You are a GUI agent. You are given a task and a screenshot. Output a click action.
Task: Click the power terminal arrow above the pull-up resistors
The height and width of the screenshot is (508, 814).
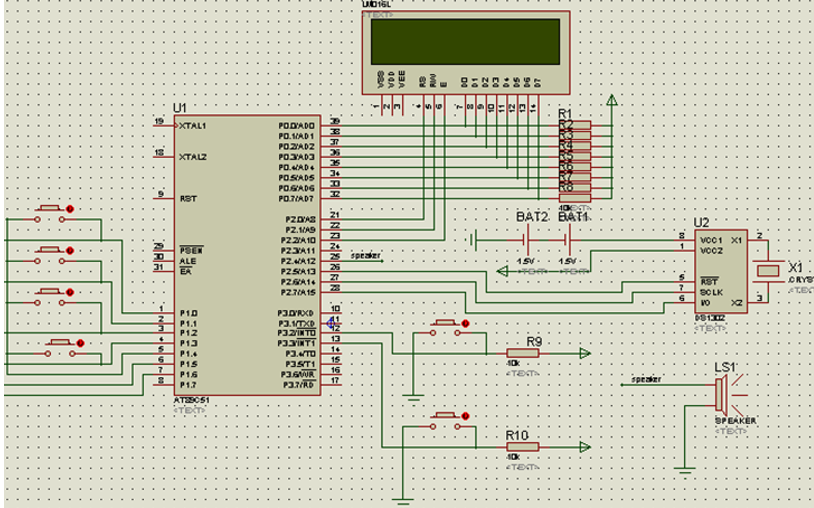(612, 100)
